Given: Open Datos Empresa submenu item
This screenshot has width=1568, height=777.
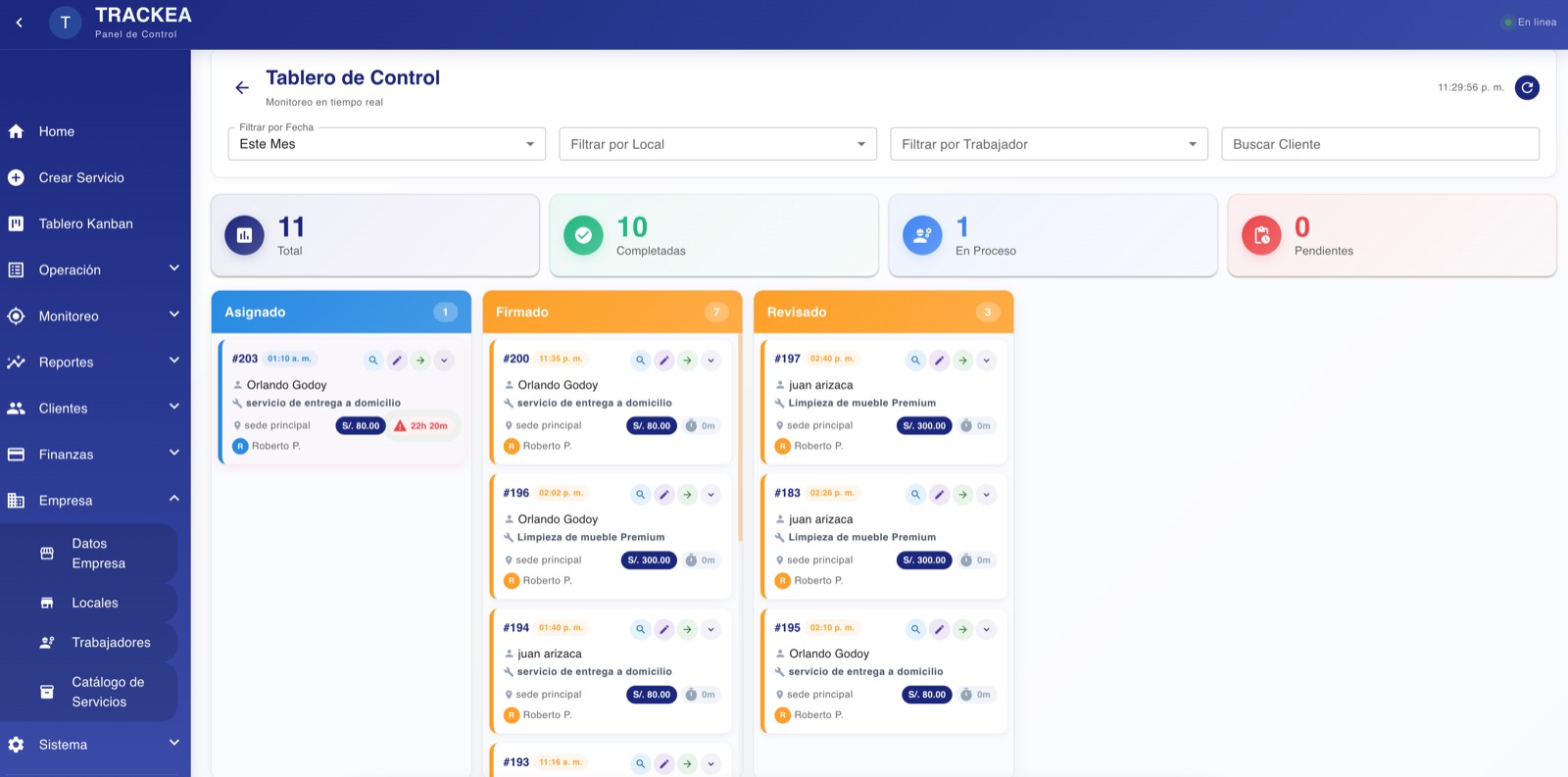Looking at the screenshot, I should 88,554.
